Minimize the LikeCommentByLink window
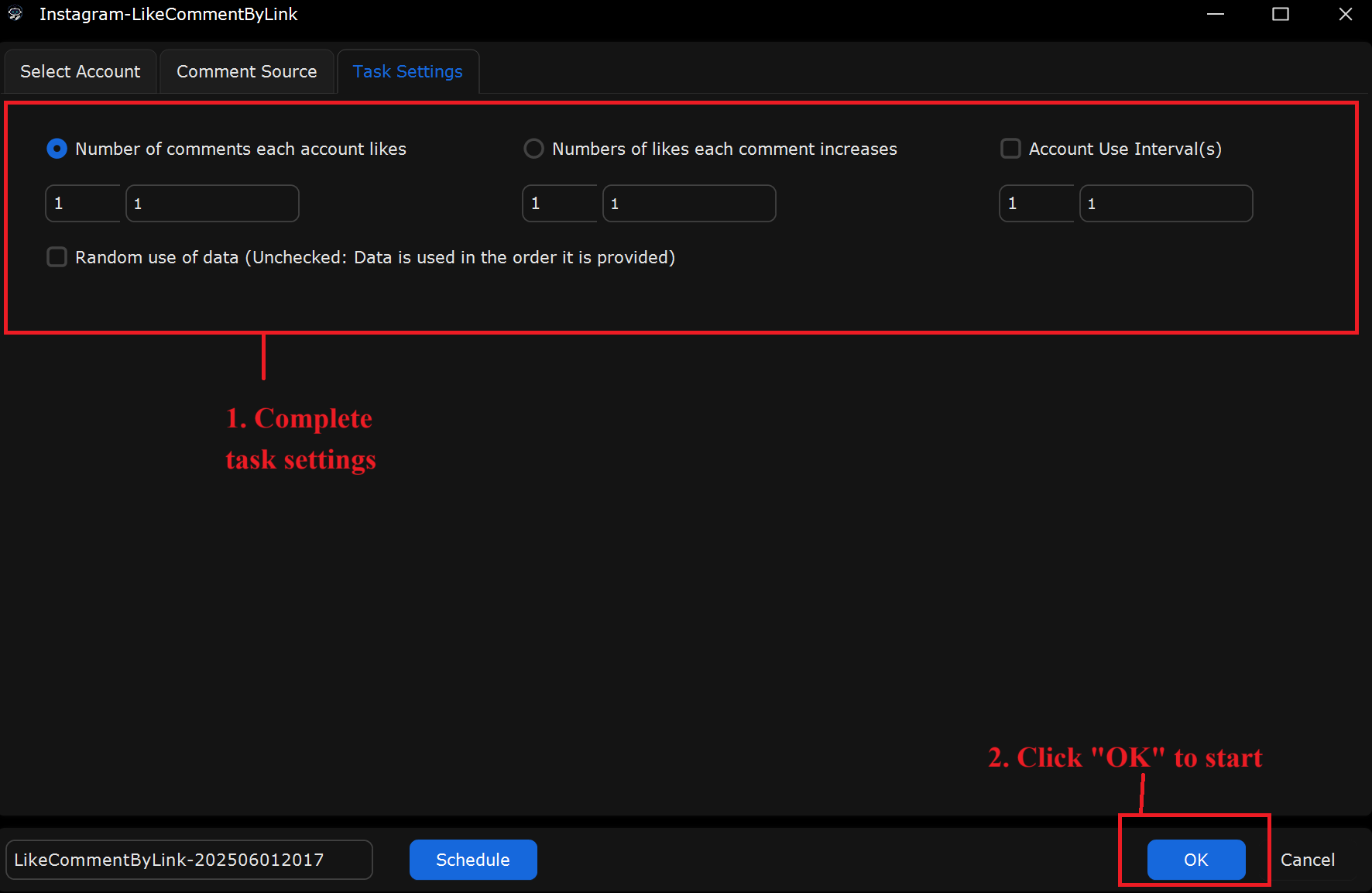The image size is (1372, 893). point(1216,14)
